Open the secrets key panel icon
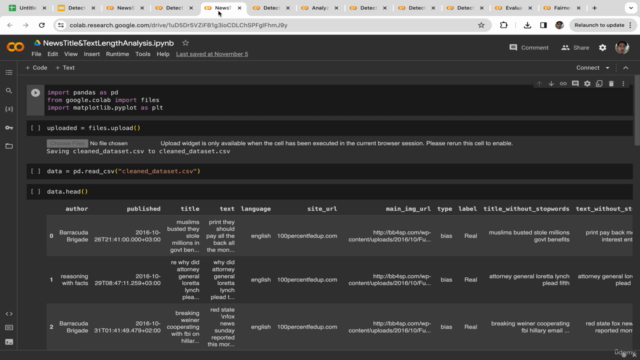640x360 pixels. click(9, 128)
